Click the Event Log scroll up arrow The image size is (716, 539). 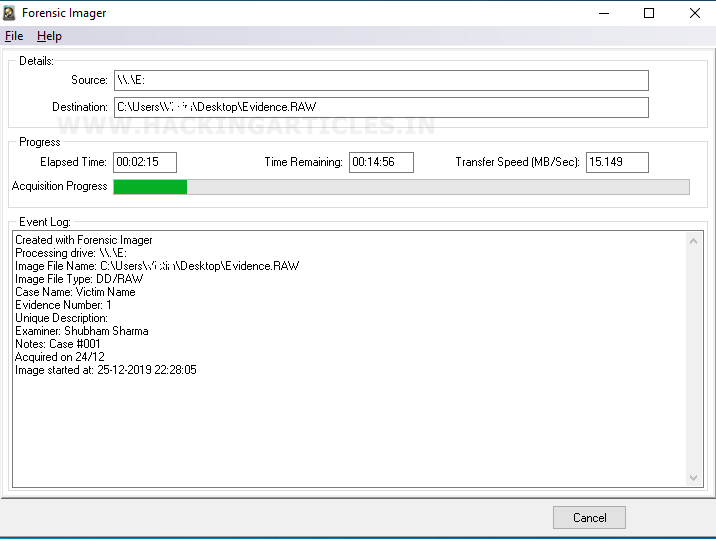tap(693, 241)
